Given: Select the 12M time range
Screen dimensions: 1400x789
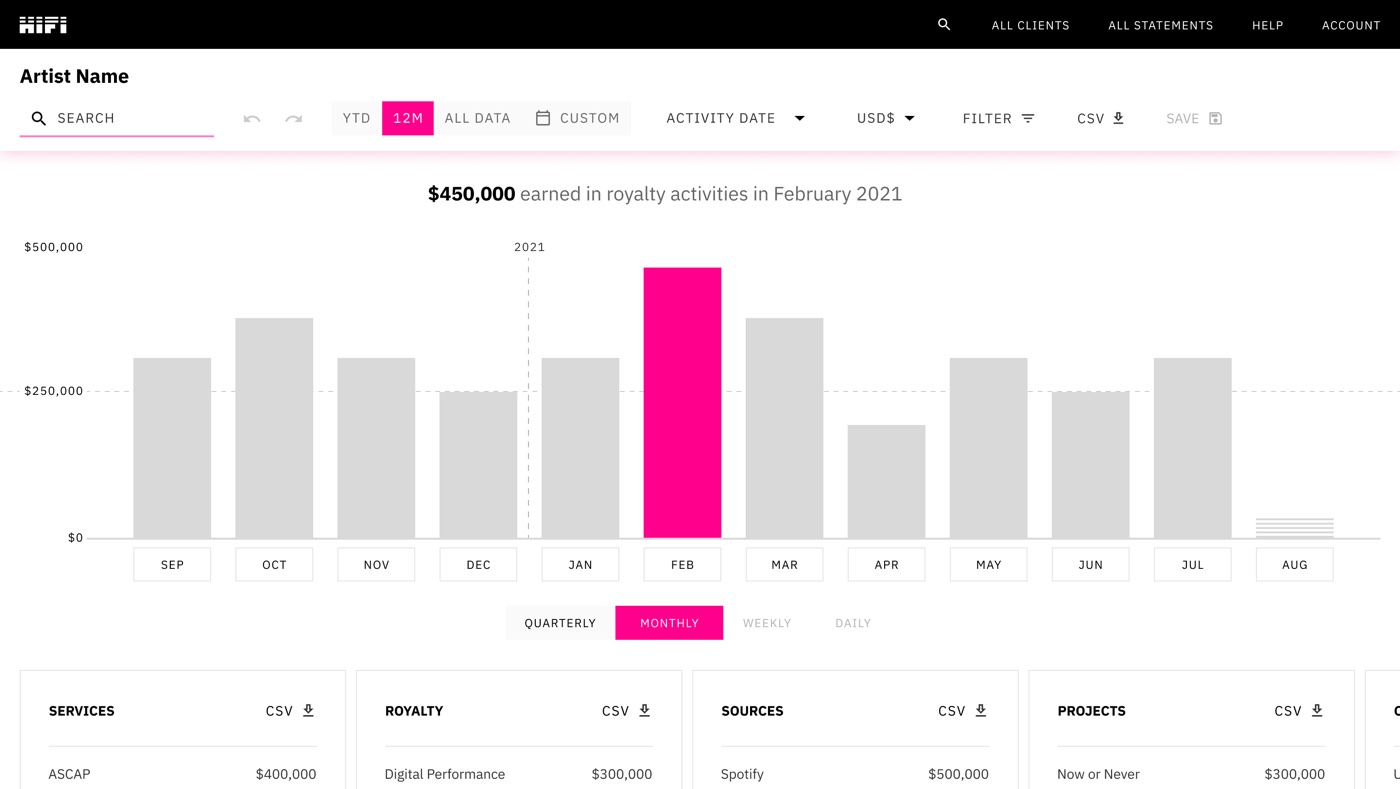Looking at the screenshot, I should pos(408,118).
